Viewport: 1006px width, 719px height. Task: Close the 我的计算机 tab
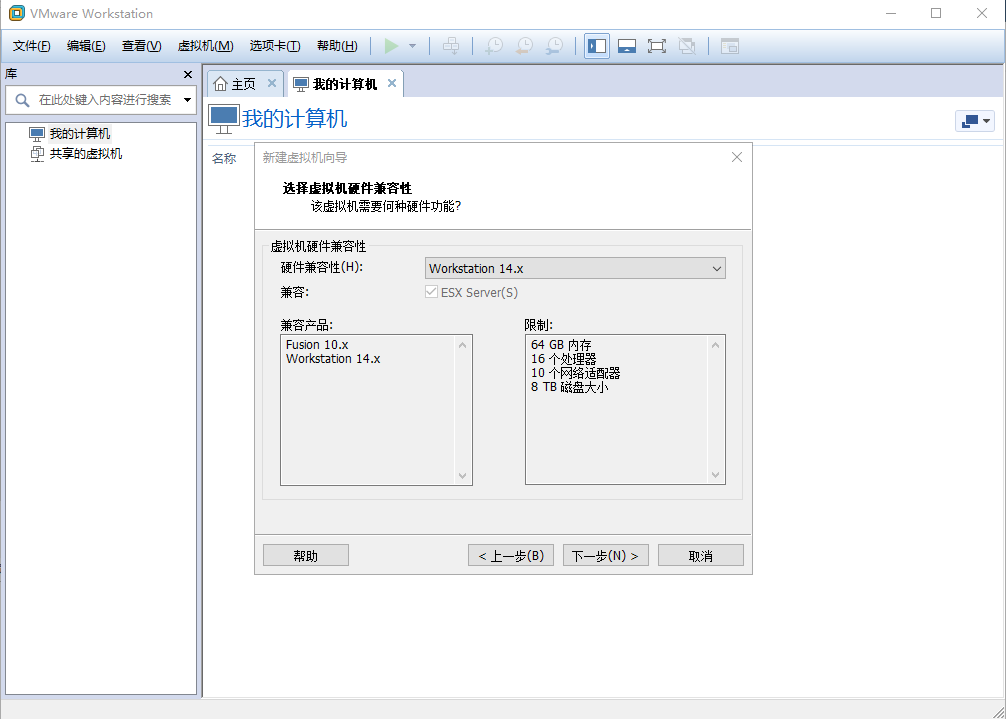(392, 83)
